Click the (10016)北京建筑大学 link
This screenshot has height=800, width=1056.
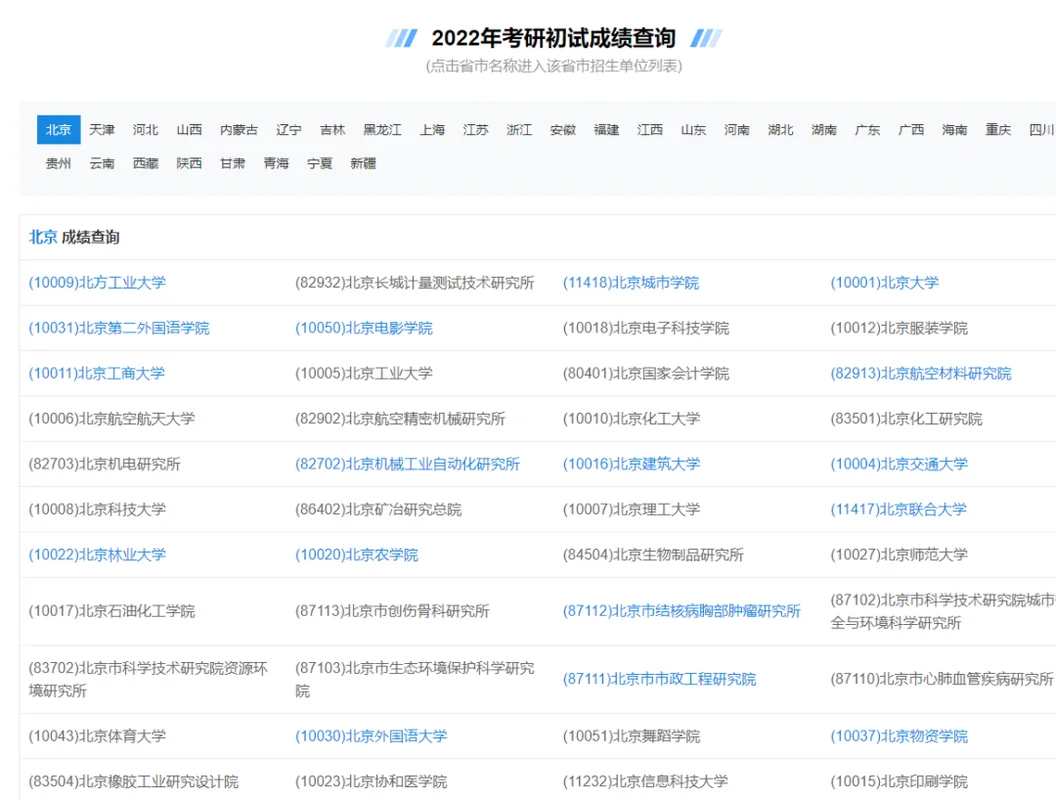pyautogui.click(x=631, y=464)
